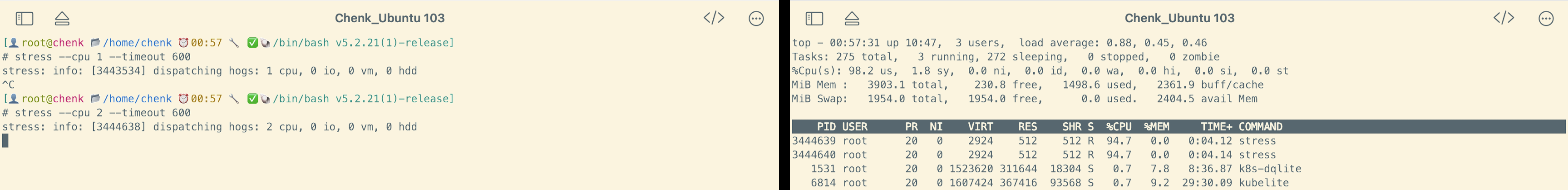The image size is (1568, 190).
Task: Toggle the sidebar in the left terminal pane
Action: click(x=25, y=19)
